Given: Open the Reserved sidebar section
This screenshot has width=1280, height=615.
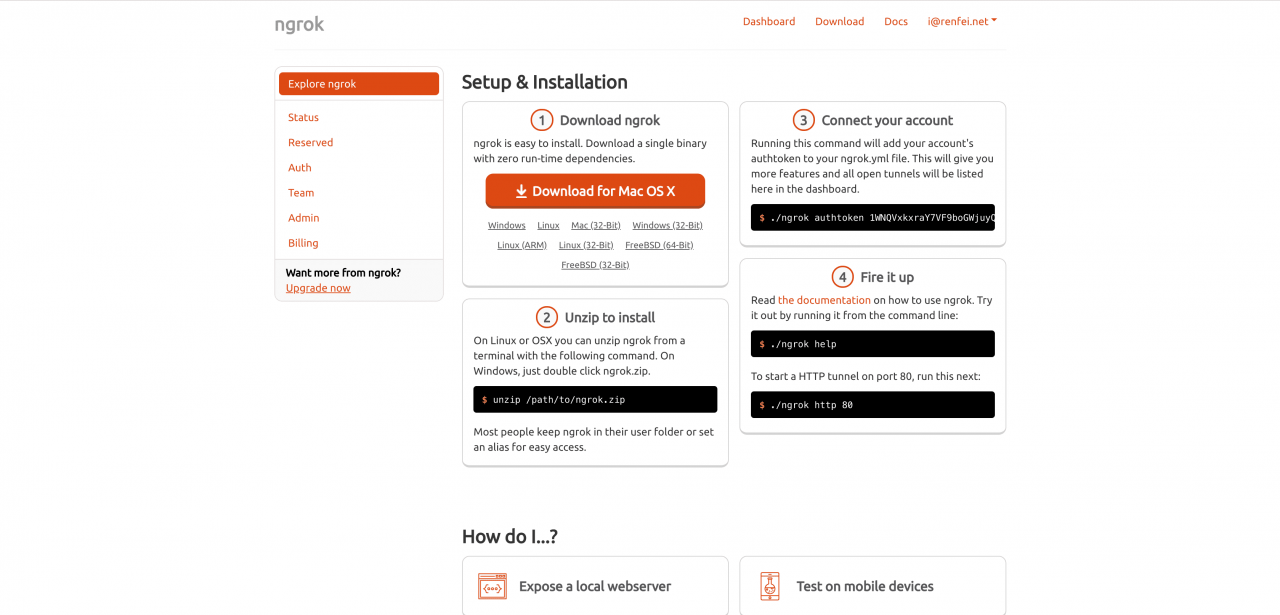Looking at the screenshot, I should [310, 142].
